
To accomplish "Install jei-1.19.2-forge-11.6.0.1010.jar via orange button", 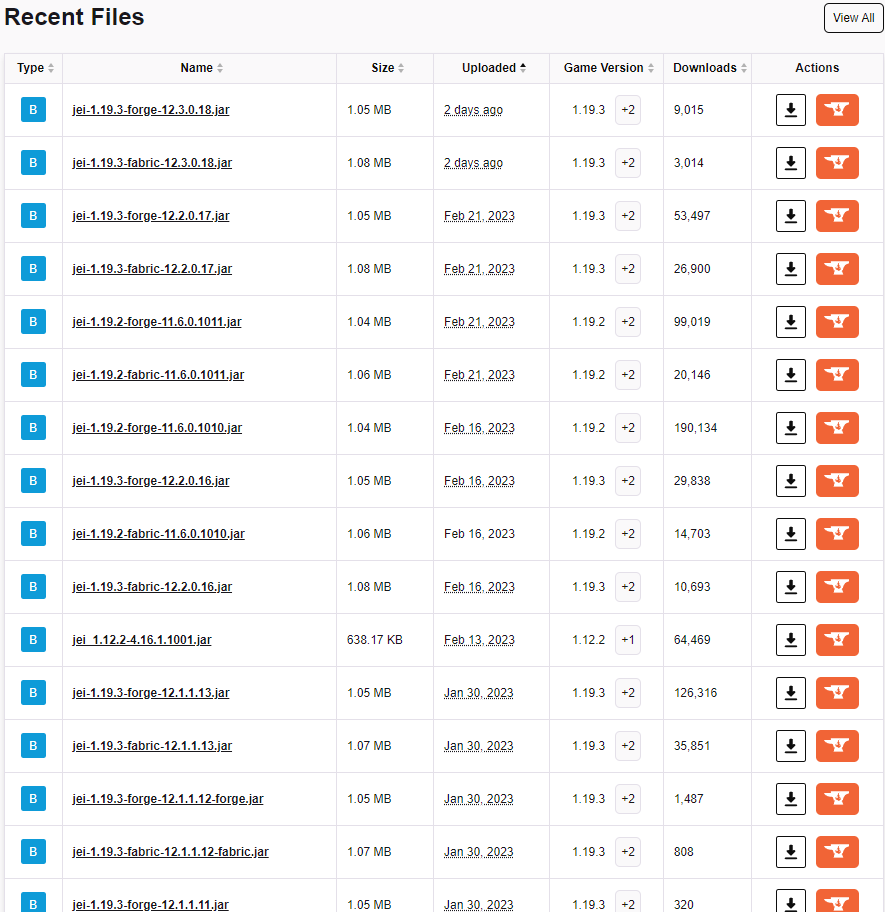I will point(837,428).
